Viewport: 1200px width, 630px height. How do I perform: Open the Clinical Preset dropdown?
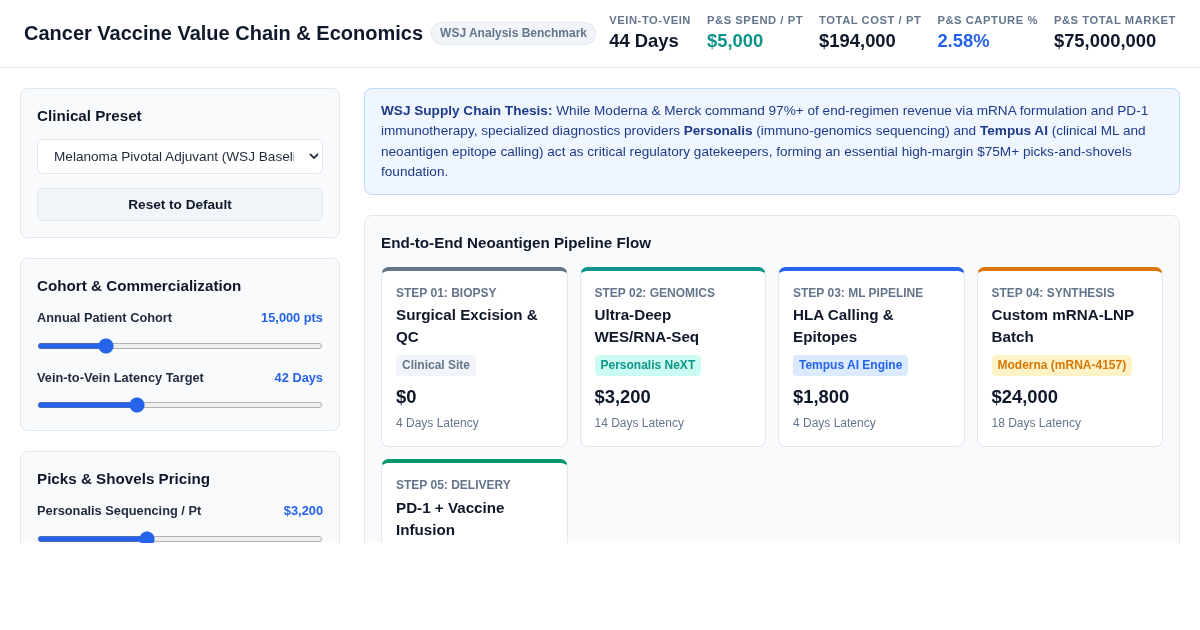click(180, 157)
